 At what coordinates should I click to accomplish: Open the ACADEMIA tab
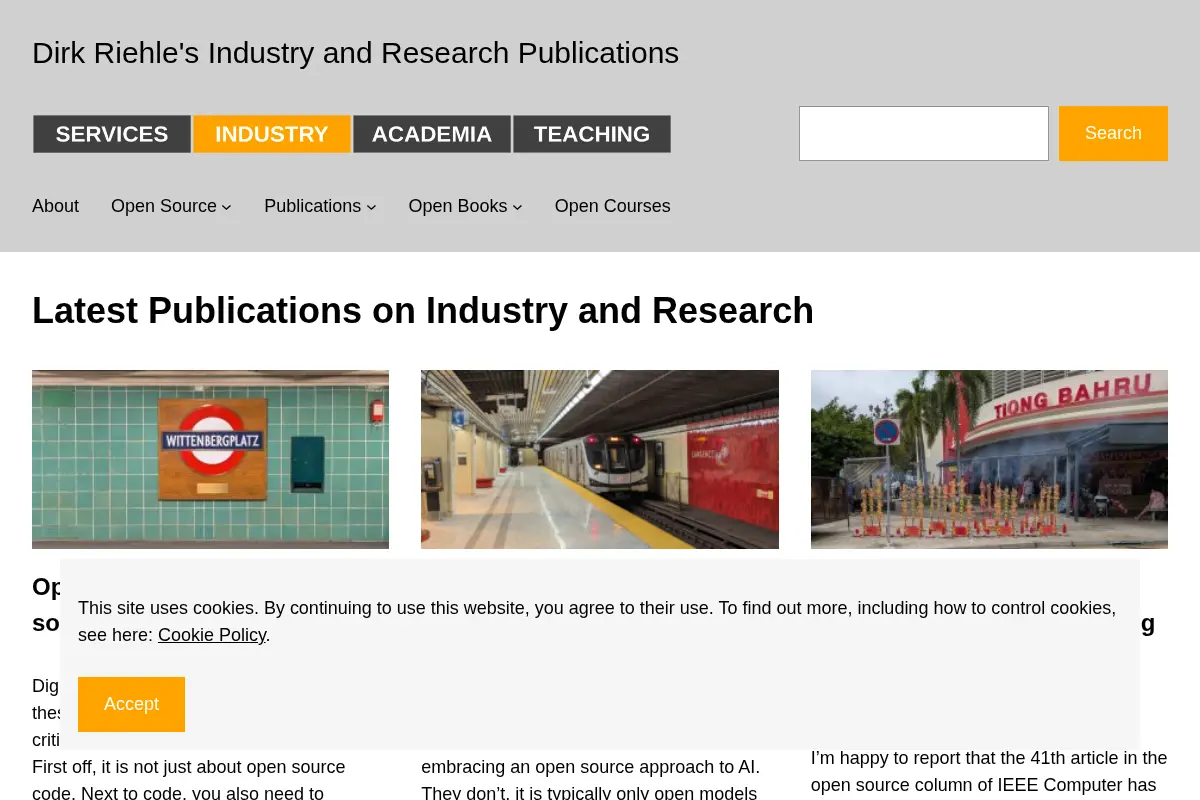tap(432, 134)
